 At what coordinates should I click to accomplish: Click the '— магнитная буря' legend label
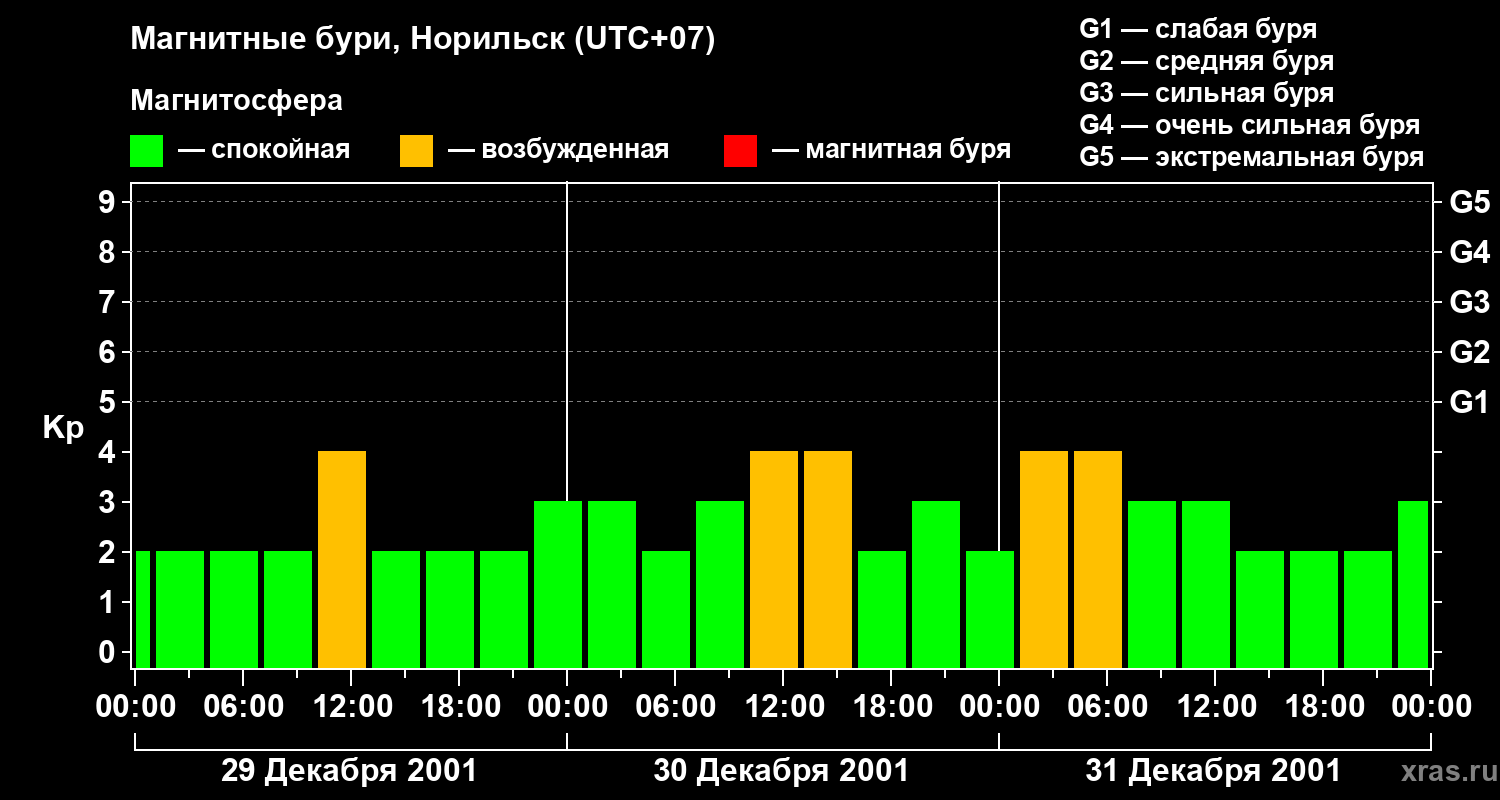click(x=891, y=150)
